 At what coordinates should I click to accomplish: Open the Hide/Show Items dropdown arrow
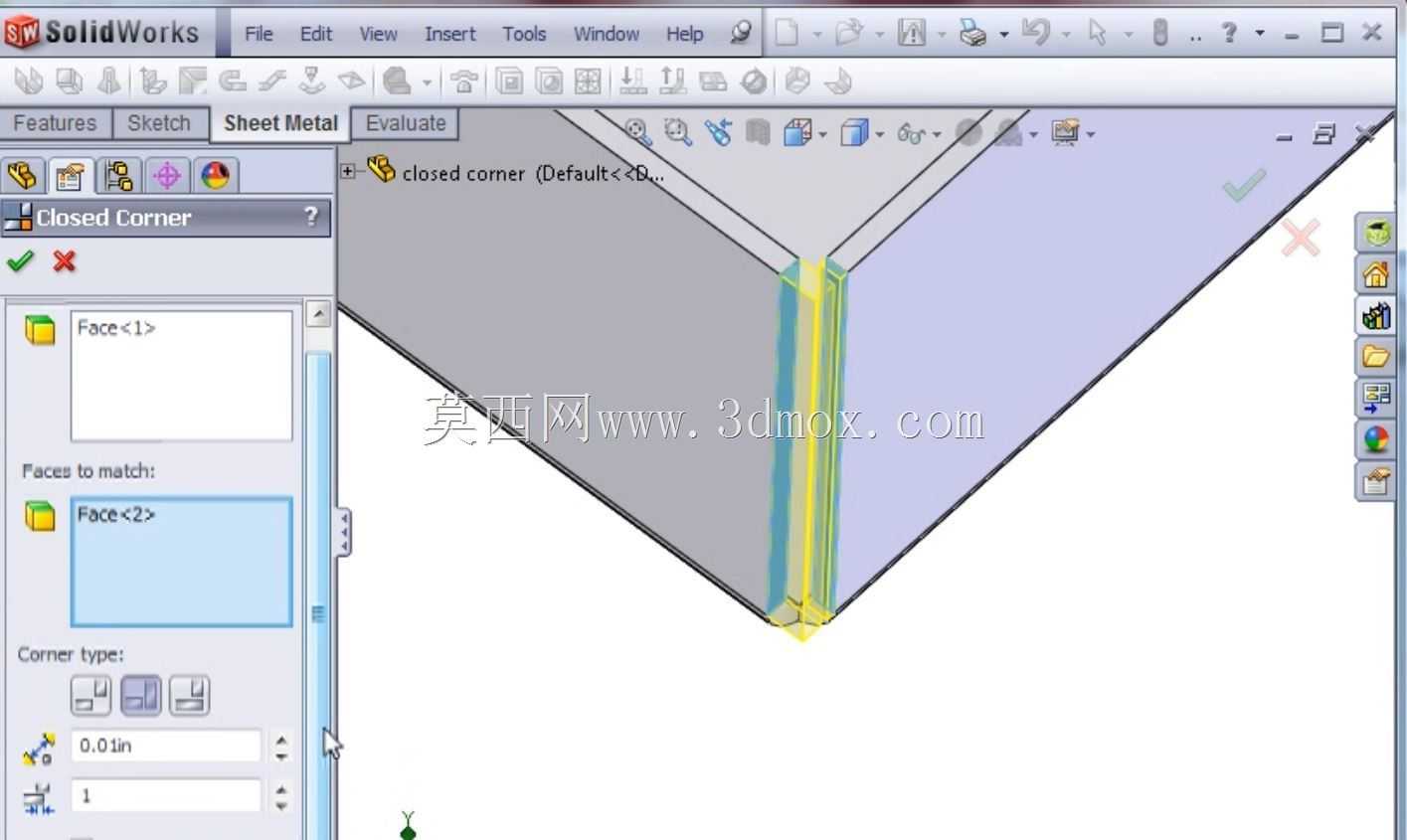(937, 133)
